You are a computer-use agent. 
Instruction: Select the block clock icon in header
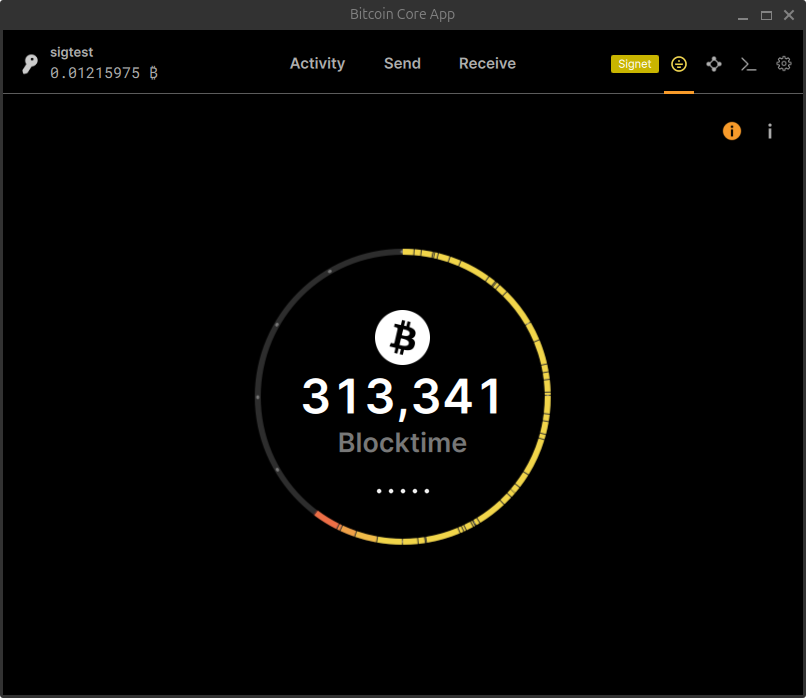(679, 64)
